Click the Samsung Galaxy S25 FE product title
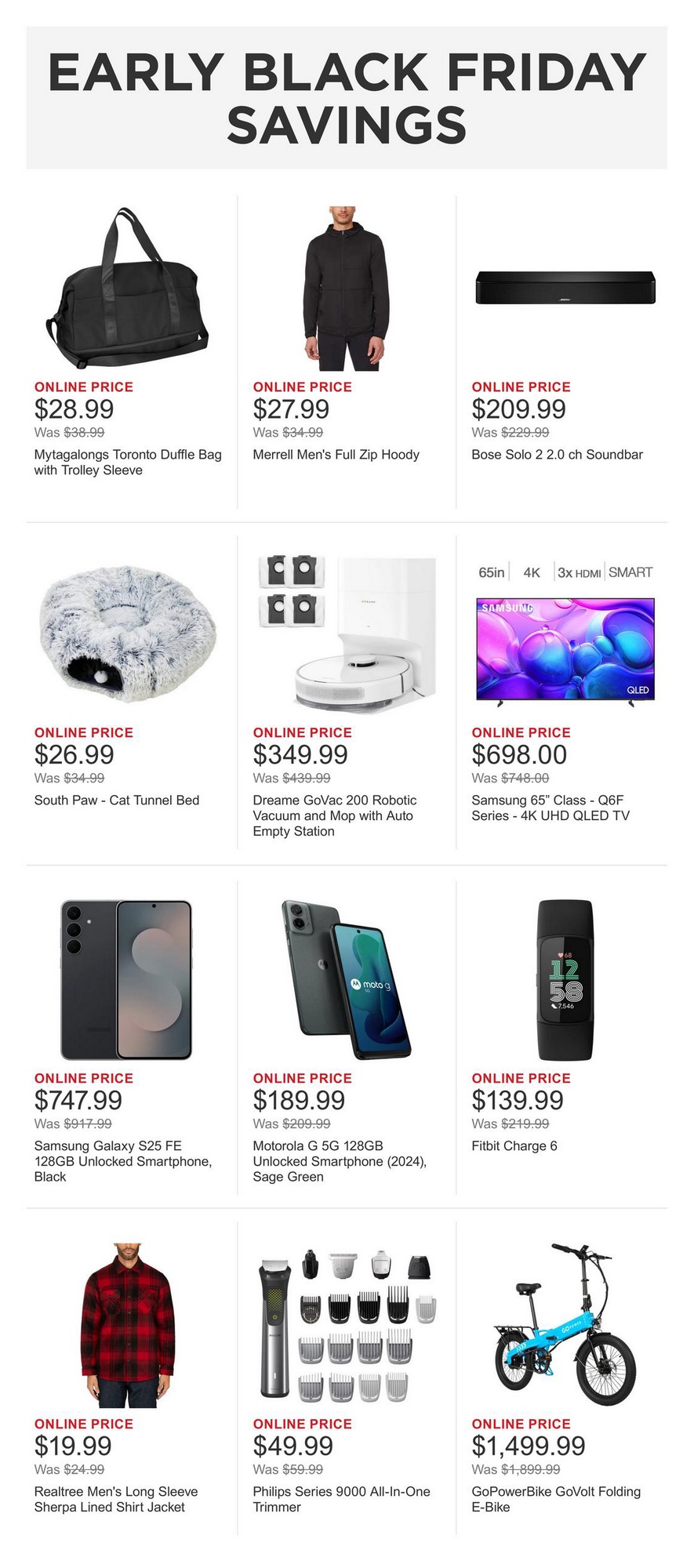 click(x=123, y=1161)
